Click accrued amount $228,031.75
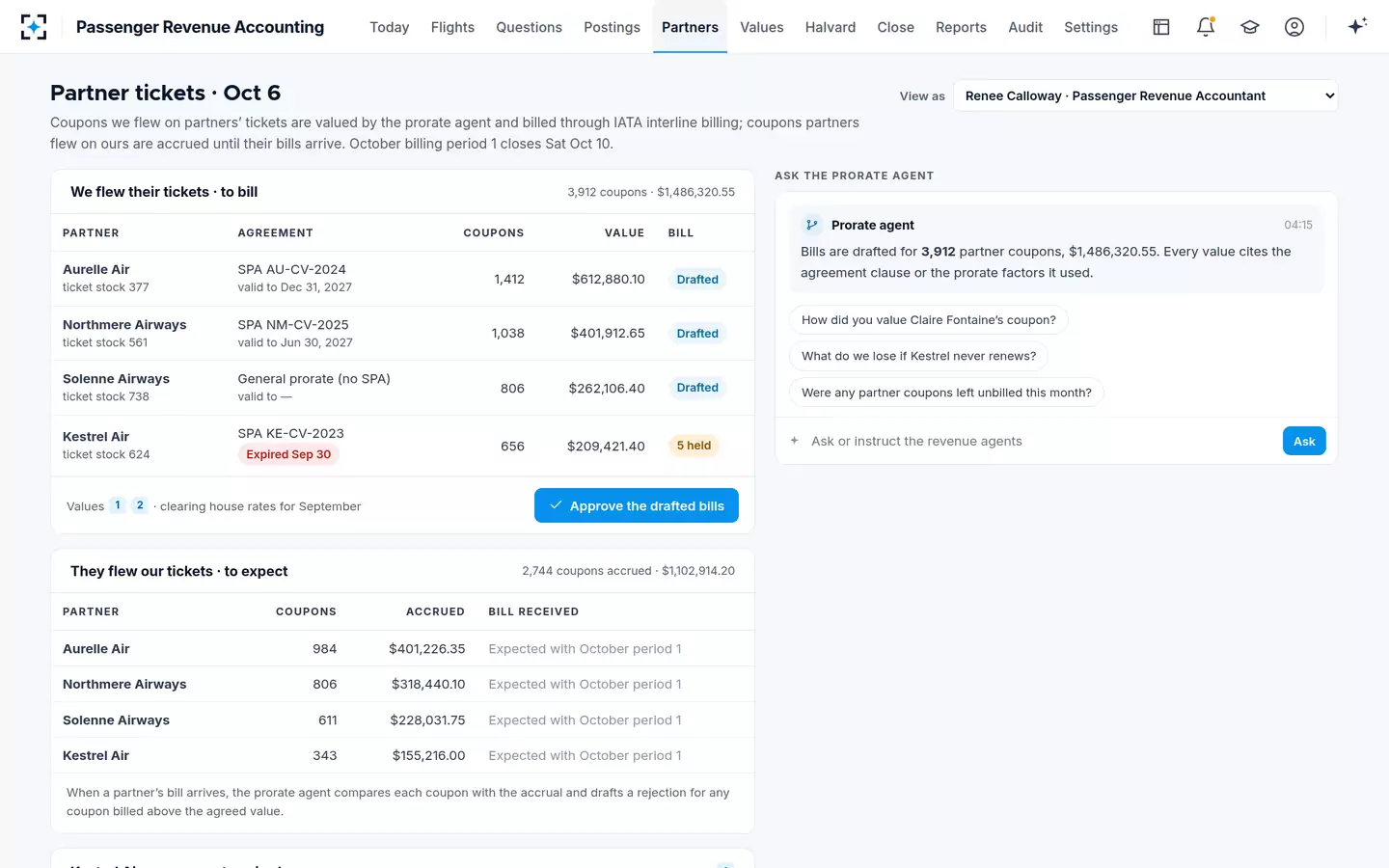The image size is (1389, 868). [x=427, y=720]
